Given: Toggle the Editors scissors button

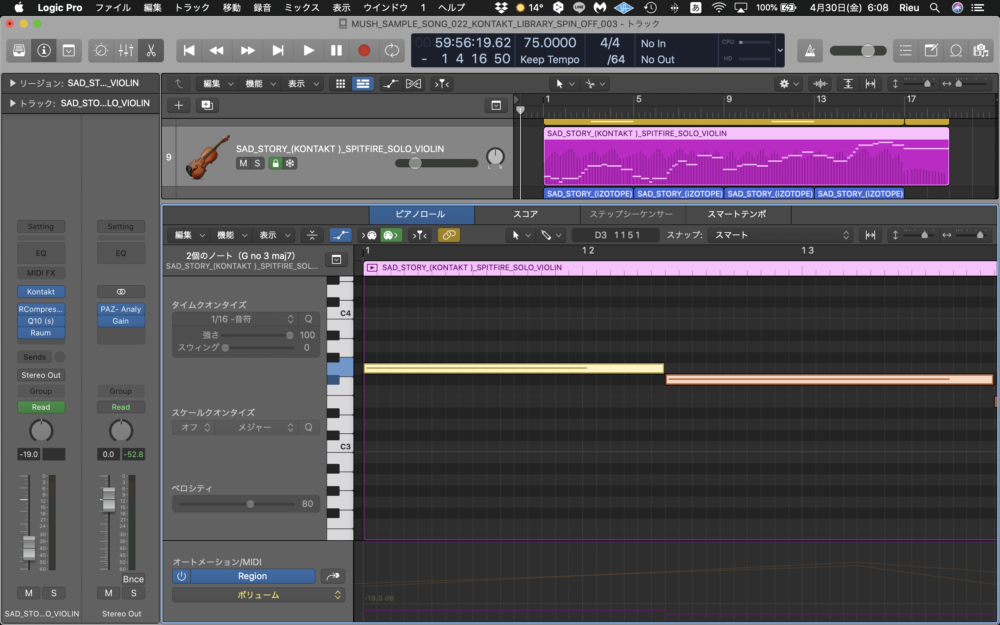Looking at the screenshot, I should tap(151, 50).
